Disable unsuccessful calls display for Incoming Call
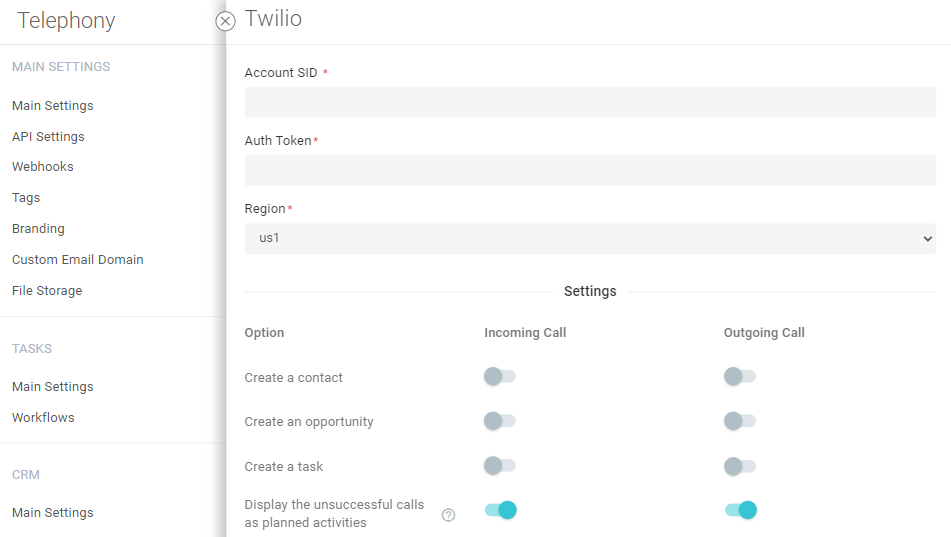 (x=500, y=510)
